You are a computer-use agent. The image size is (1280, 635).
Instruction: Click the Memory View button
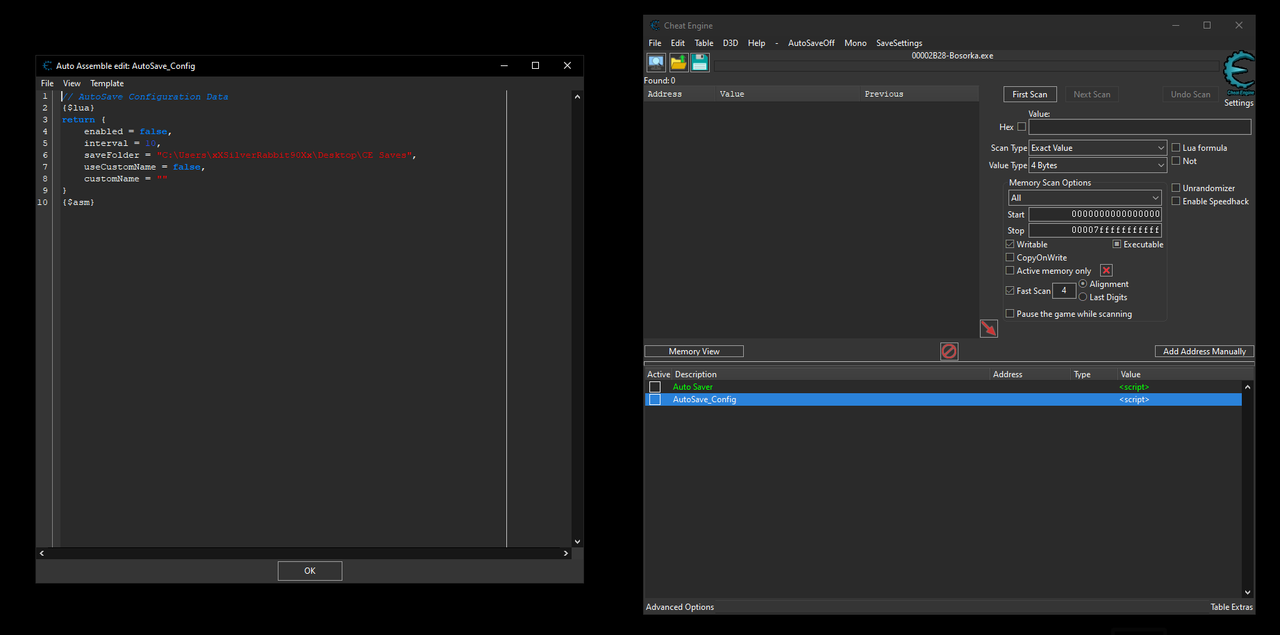694,351
